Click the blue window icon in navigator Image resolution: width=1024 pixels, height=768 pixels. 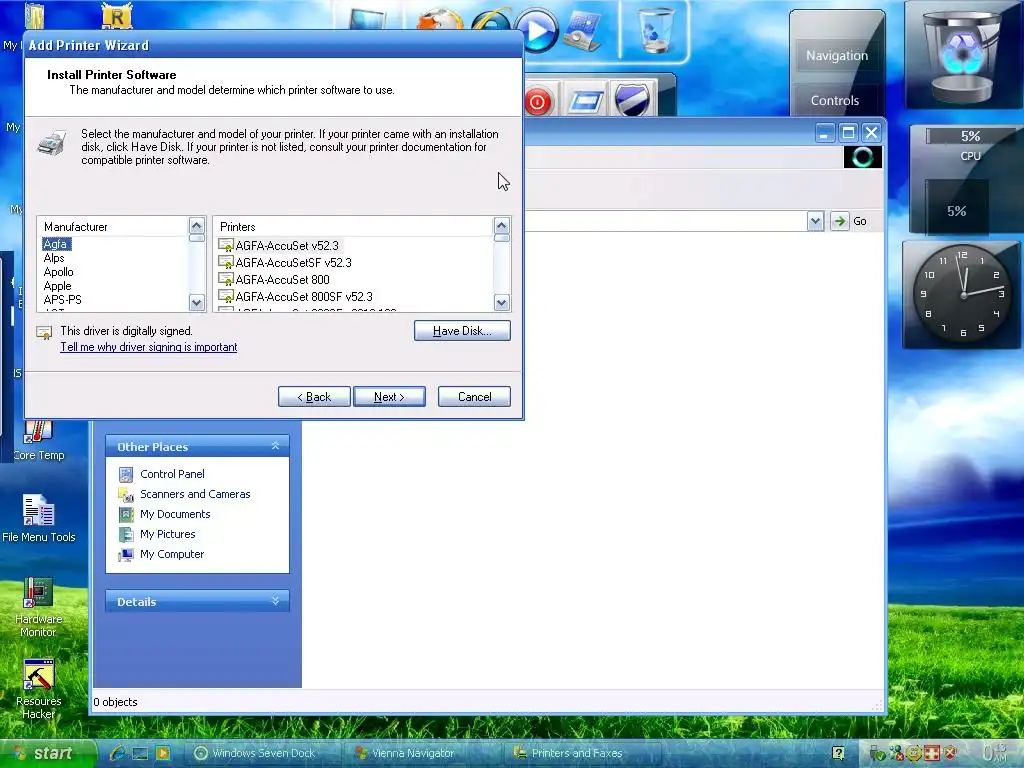point(586,102)
